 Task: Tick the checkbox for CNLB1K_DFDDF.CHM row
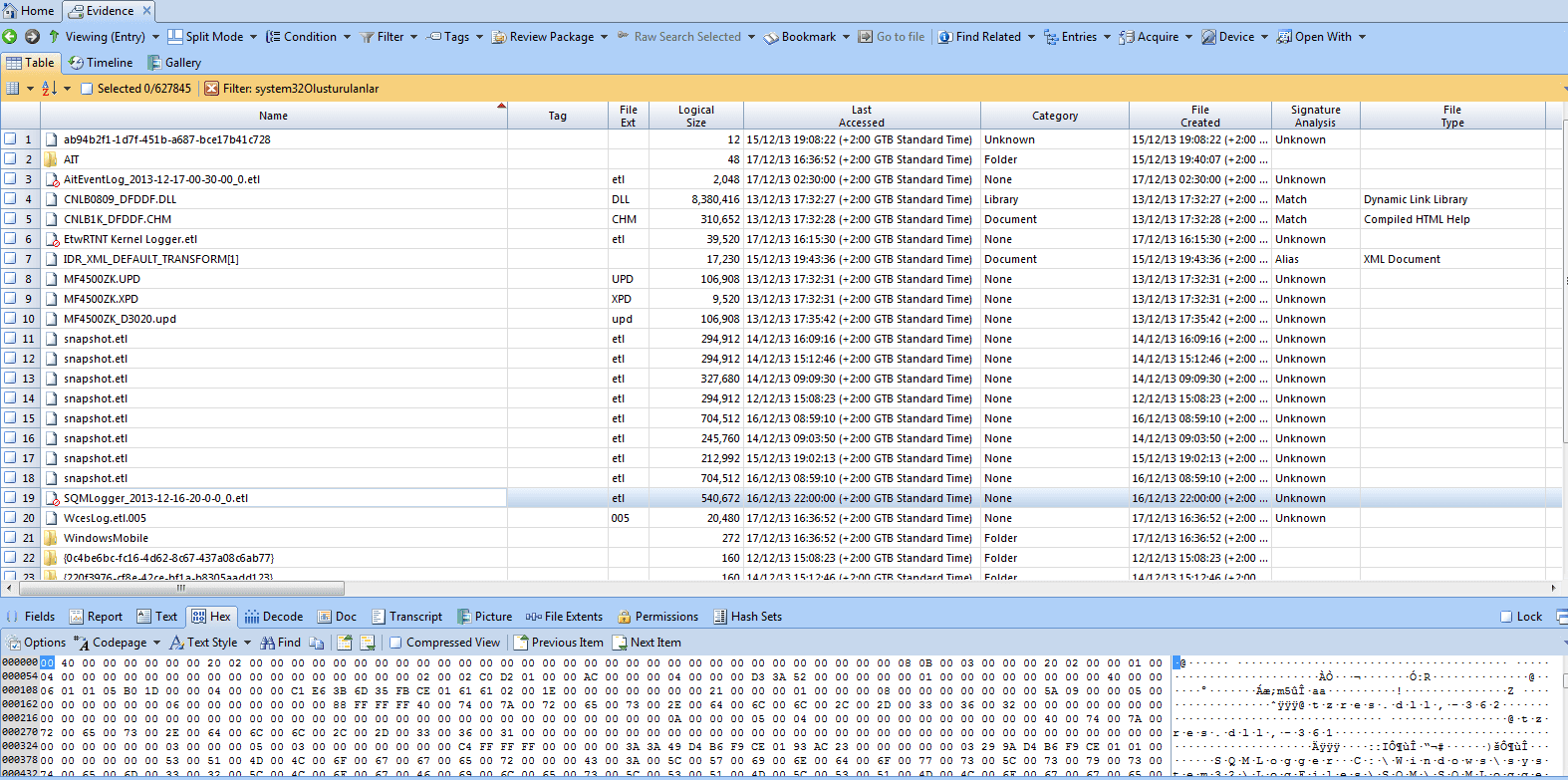tap(10, 219)
